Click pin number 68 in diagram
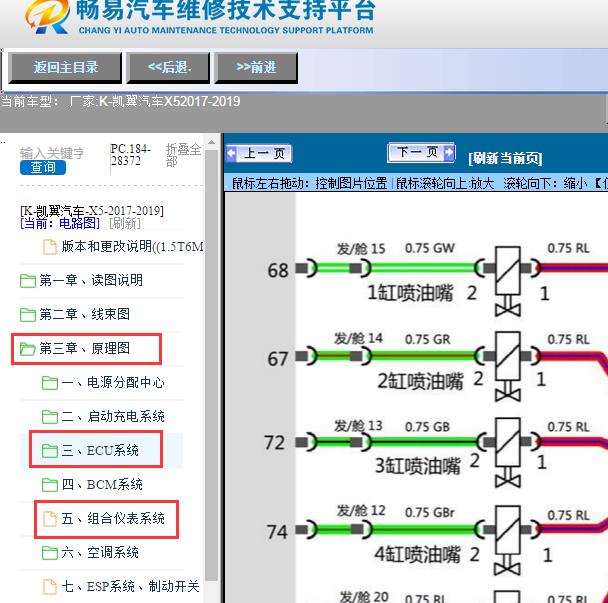Viewport: 608px width, 603px height. click(278, 270)
